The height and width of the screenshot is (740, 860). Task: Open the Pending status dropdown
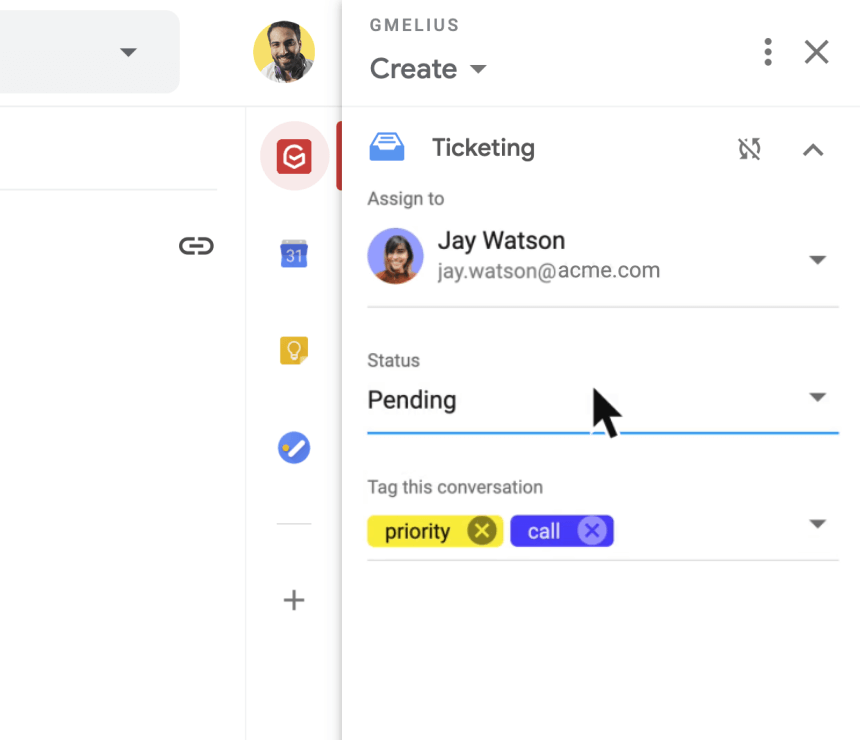(603, 399)
